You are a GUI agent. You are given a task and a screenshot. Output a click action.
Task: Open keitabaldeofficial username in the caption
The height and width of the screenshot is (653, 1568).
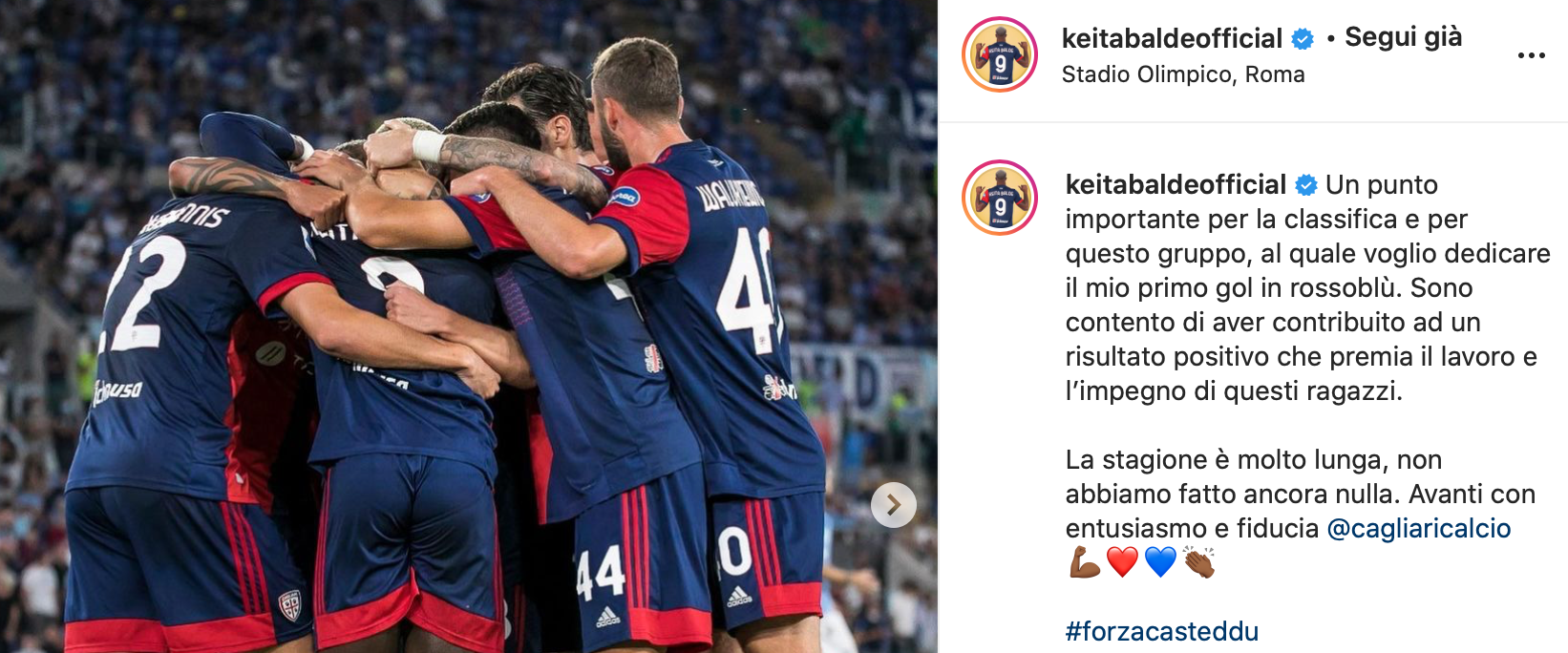(1176, 184)
